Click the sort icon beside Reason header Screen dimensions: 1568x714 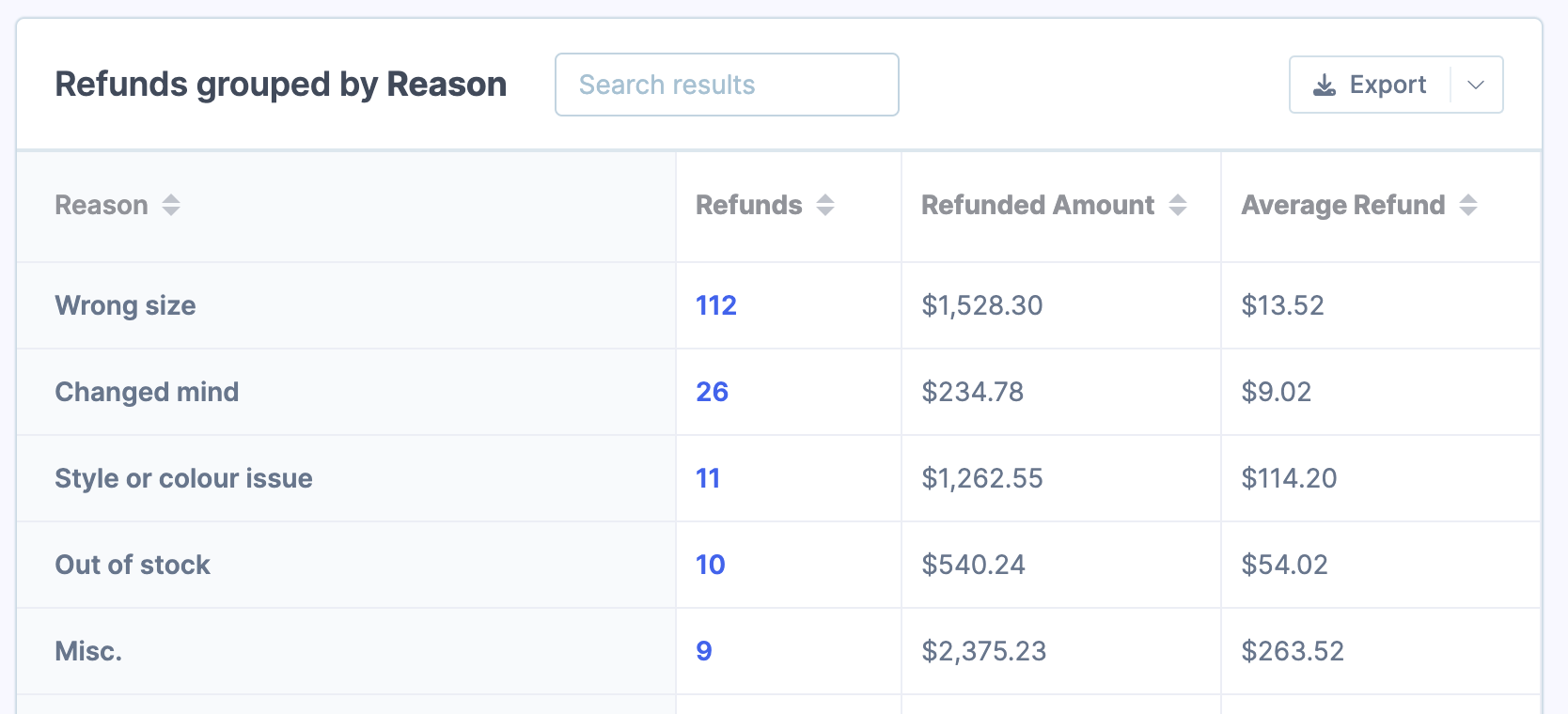pyautogui.click(x=171, y=205)
